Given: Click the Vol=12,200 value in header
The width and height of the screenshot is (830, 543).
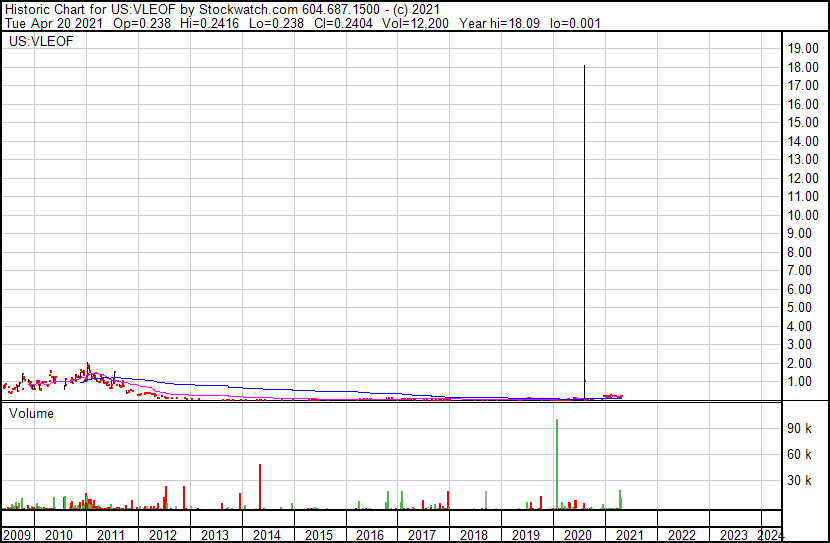Looking at the screenshot, I should (415, 23).
